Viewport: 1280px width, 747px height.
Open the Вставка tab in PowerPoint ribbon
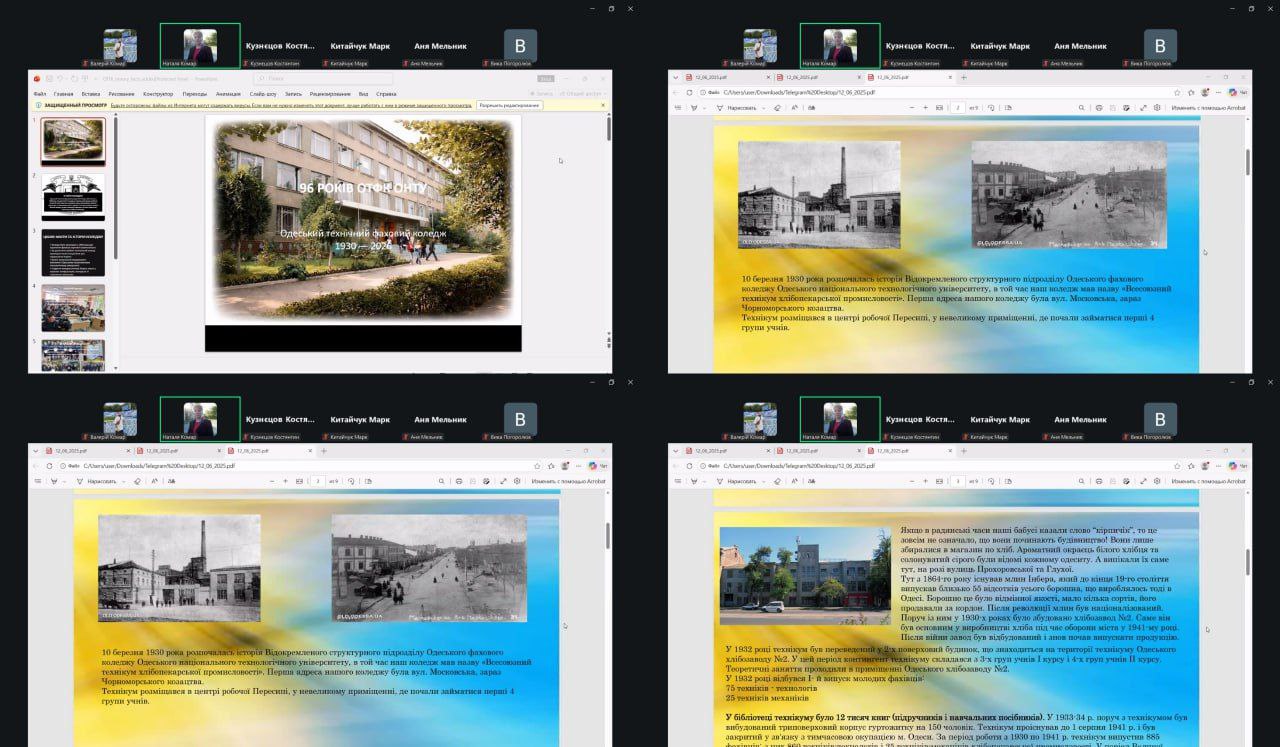click(x=90, y=94)
